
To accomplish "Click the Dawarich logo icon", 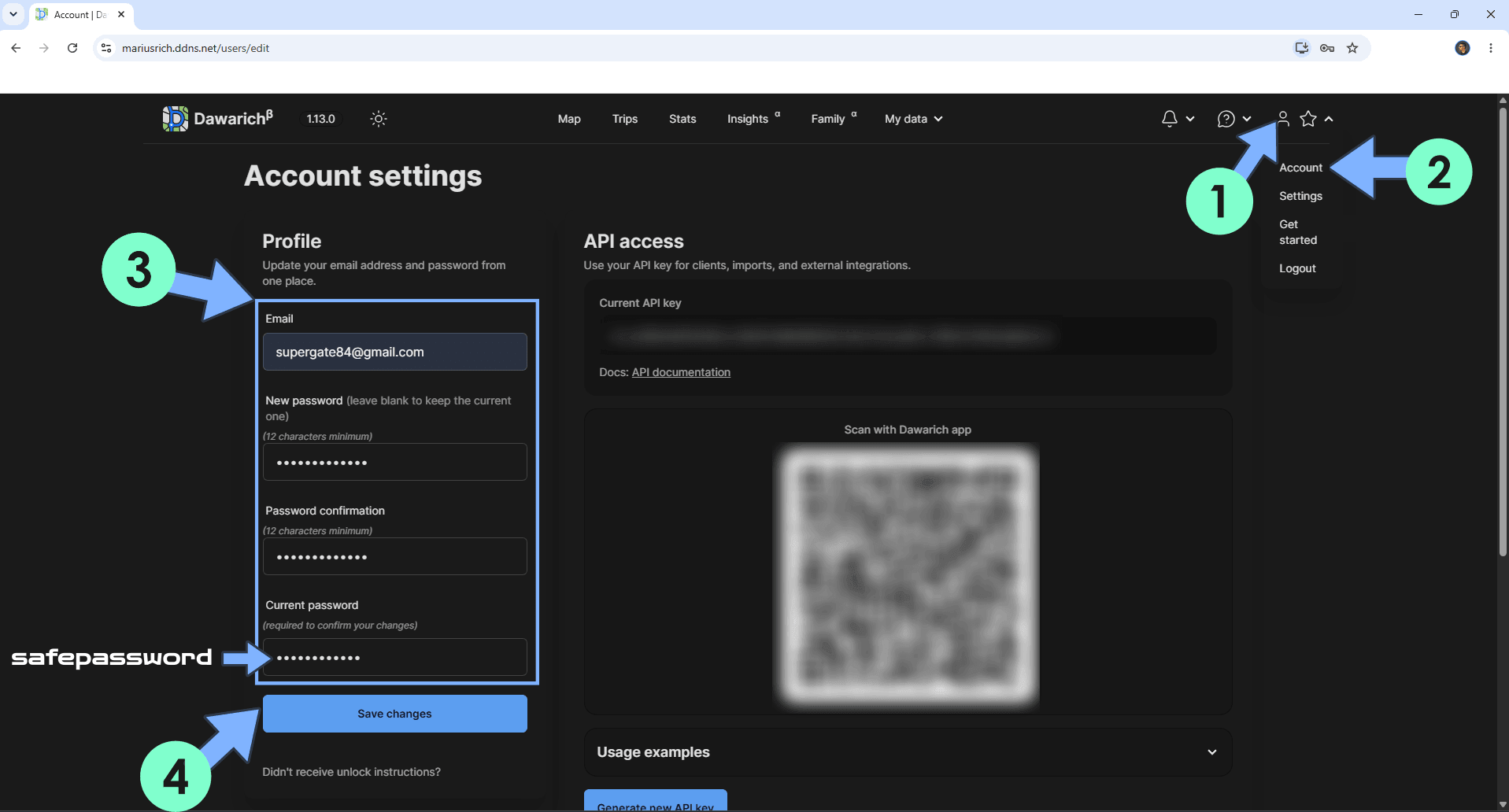I will pos(175,119).
